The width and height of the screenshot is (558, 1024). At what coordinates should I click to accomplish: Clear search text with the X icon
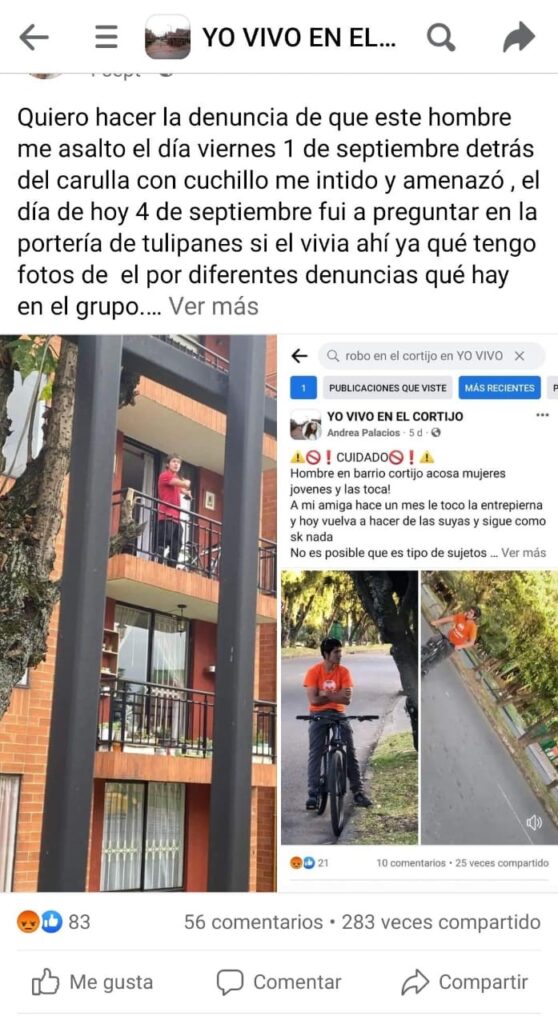[519, 356]
